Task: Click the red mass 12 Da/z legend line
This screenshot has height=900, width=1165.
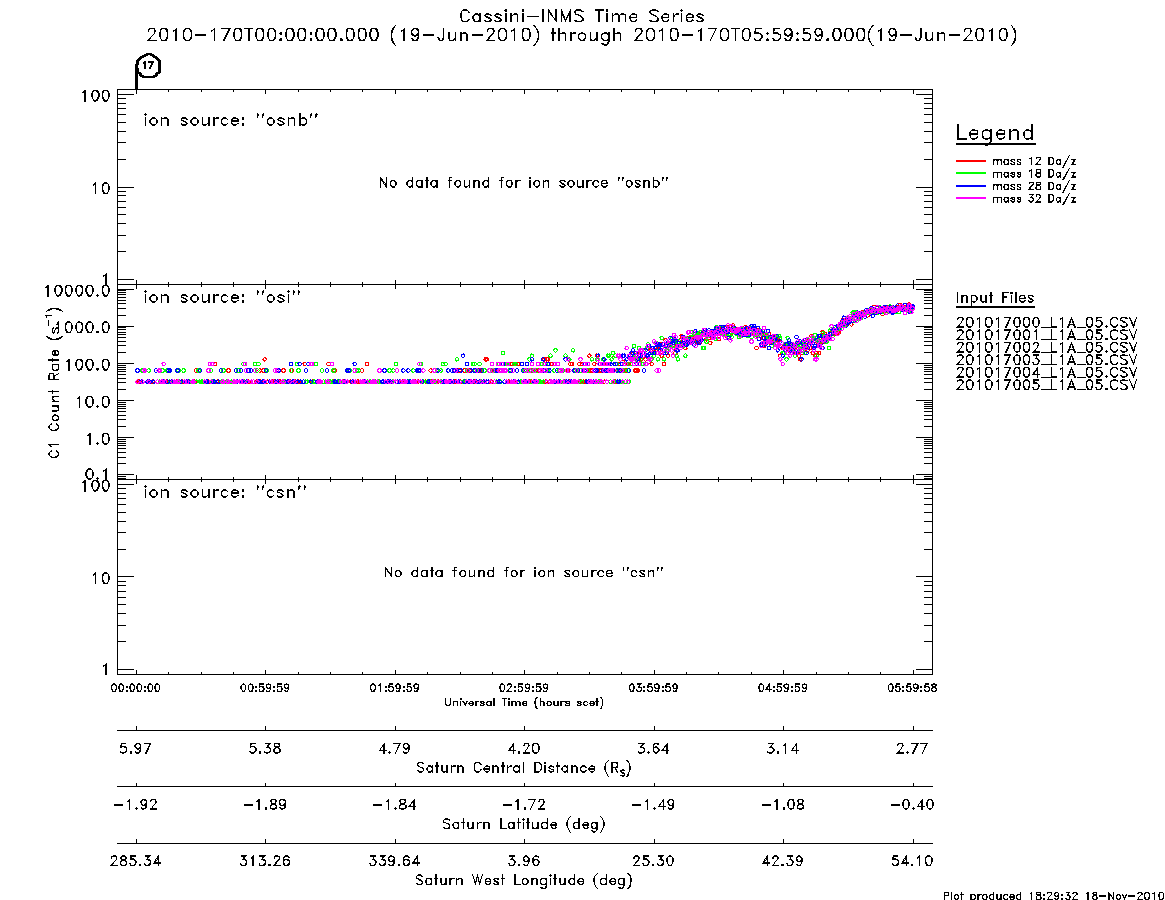Action: click(x=970, y=161)
